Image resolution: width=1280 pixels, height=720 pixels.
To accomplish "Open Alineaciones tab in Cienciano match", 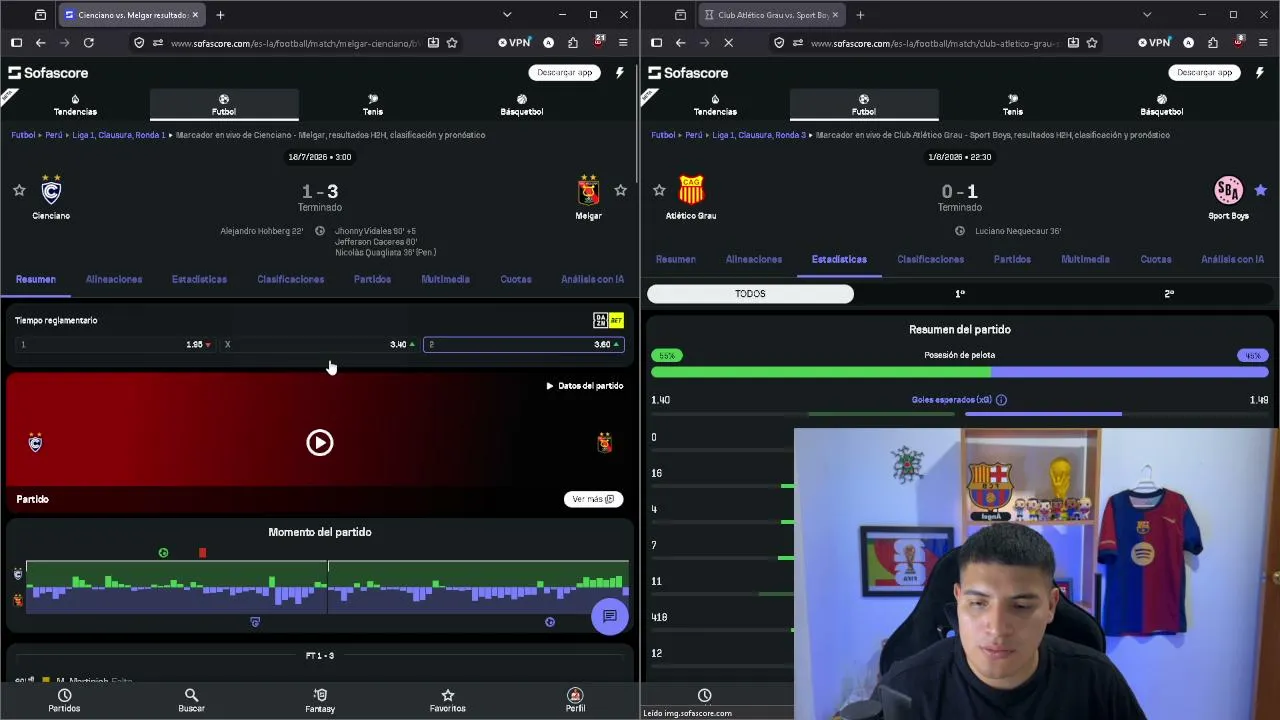I will coord(114,280).
